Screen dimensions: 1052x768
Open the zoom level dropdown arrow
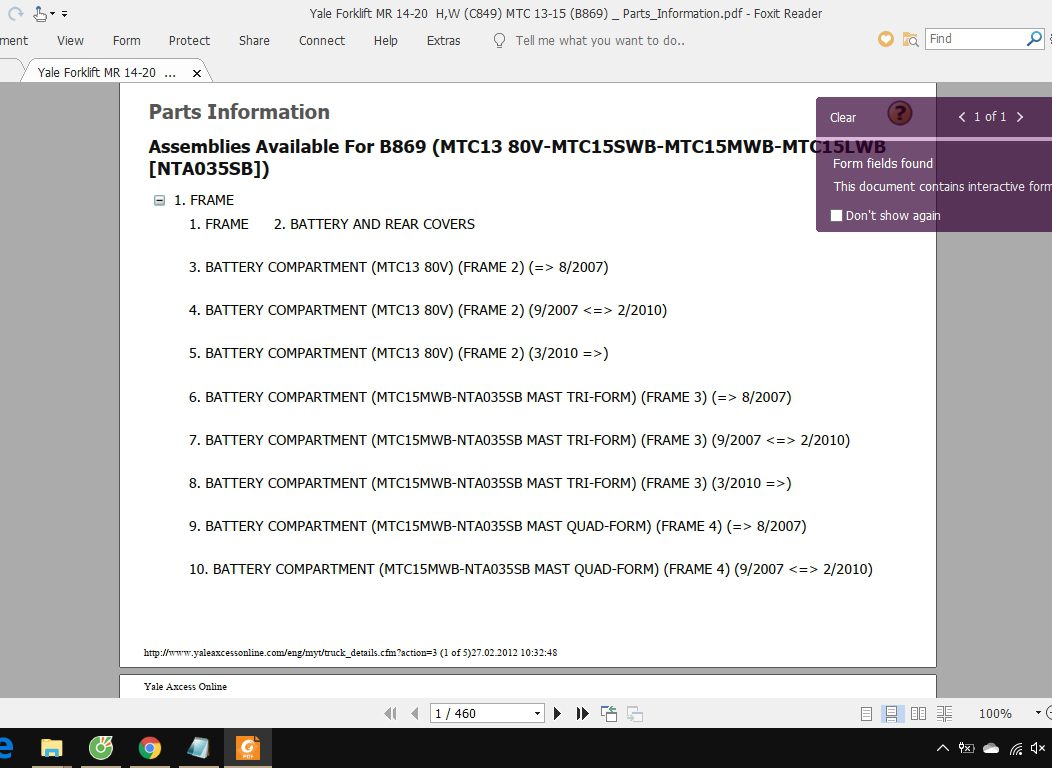(x=1037, y=713)
